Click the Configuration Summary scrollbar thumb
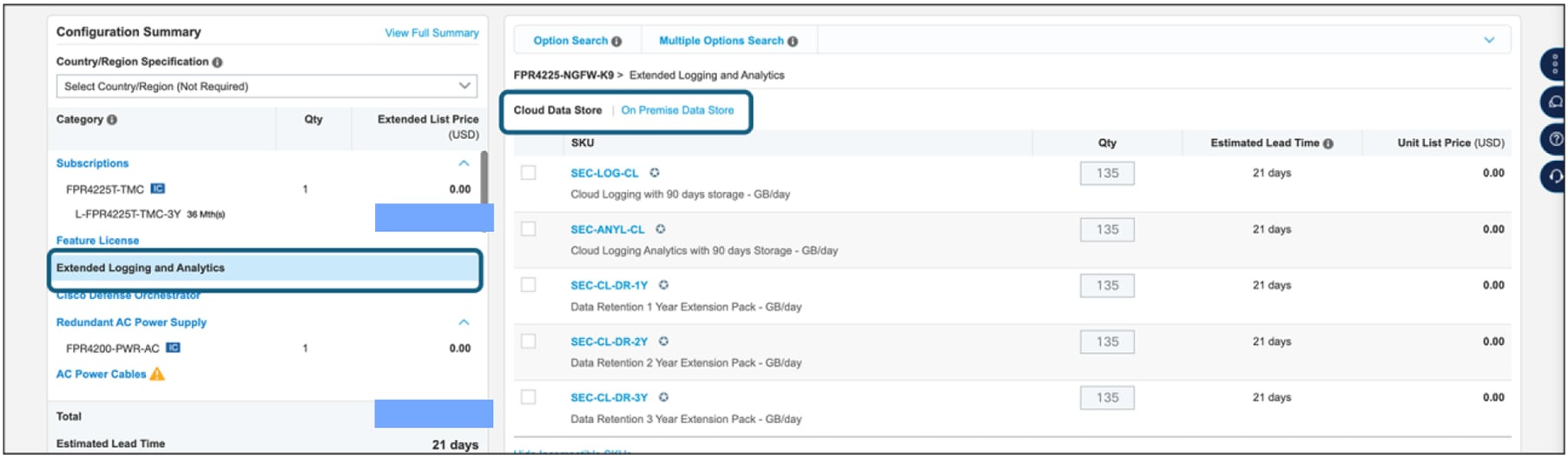 tap(484, 177)
